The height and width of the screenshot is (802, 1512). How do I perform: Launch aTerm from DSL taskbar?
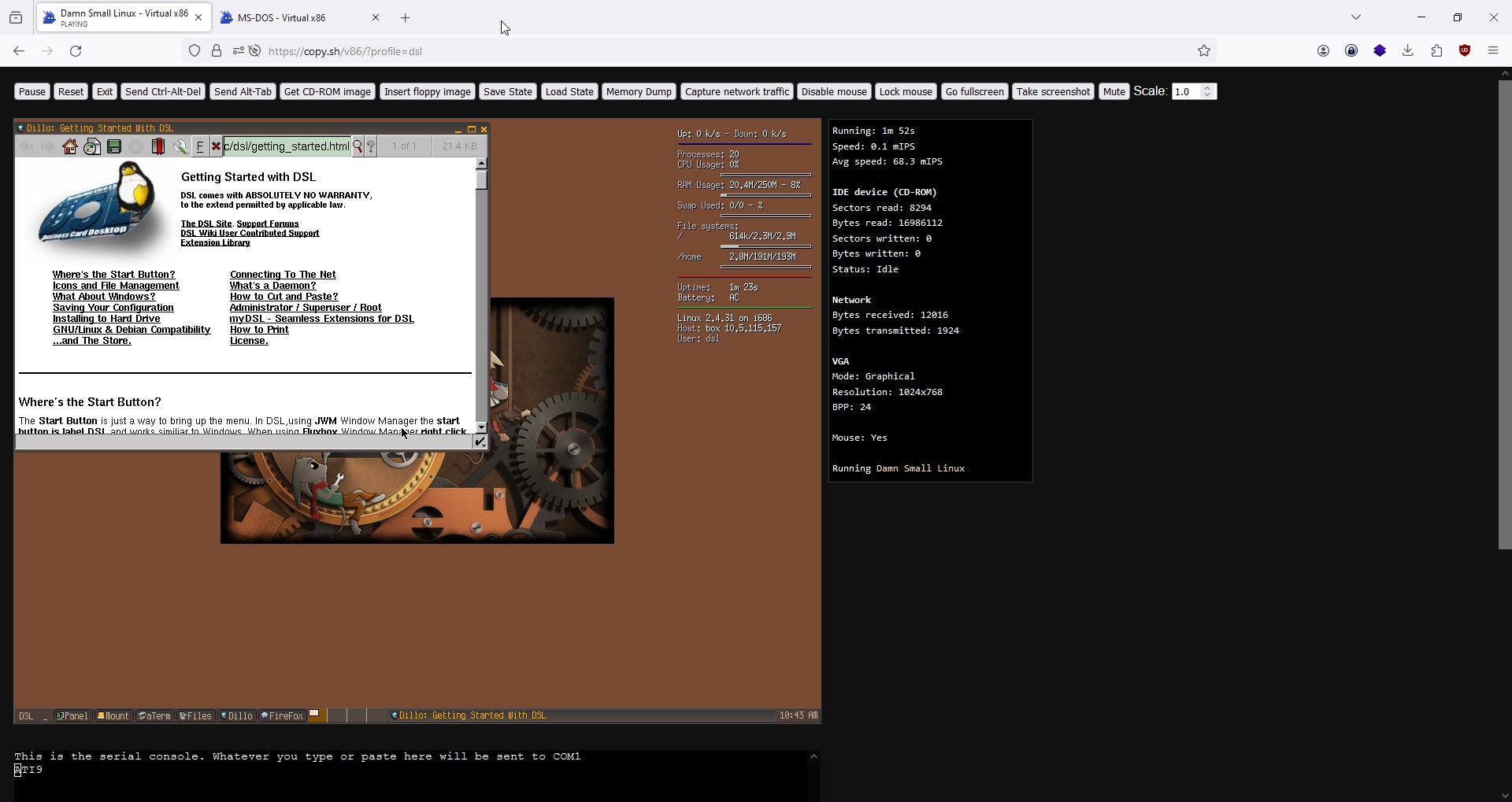154,715
